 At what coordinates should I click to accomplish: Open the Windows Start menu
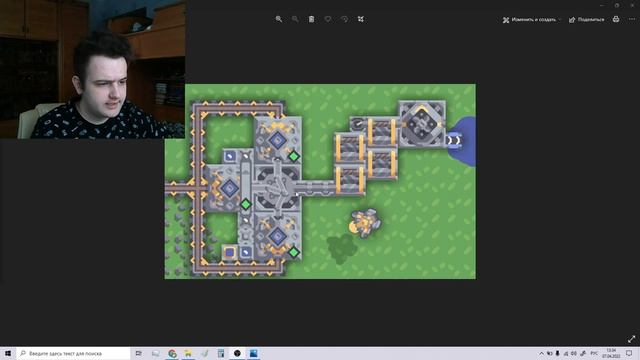pos(8,353)
